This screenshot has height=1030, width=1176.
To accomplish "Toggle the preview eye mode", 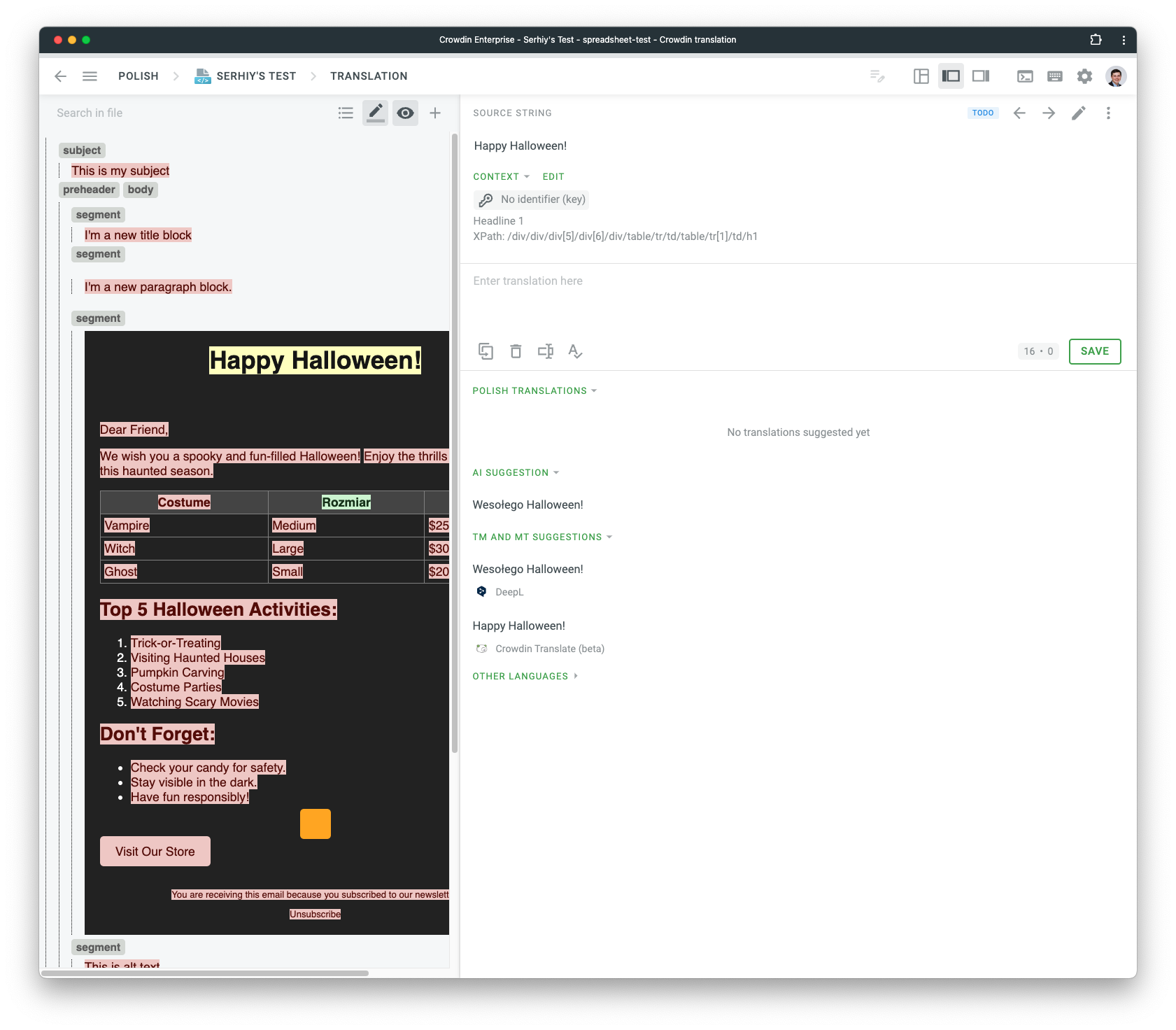I will (x=405, y=113).
